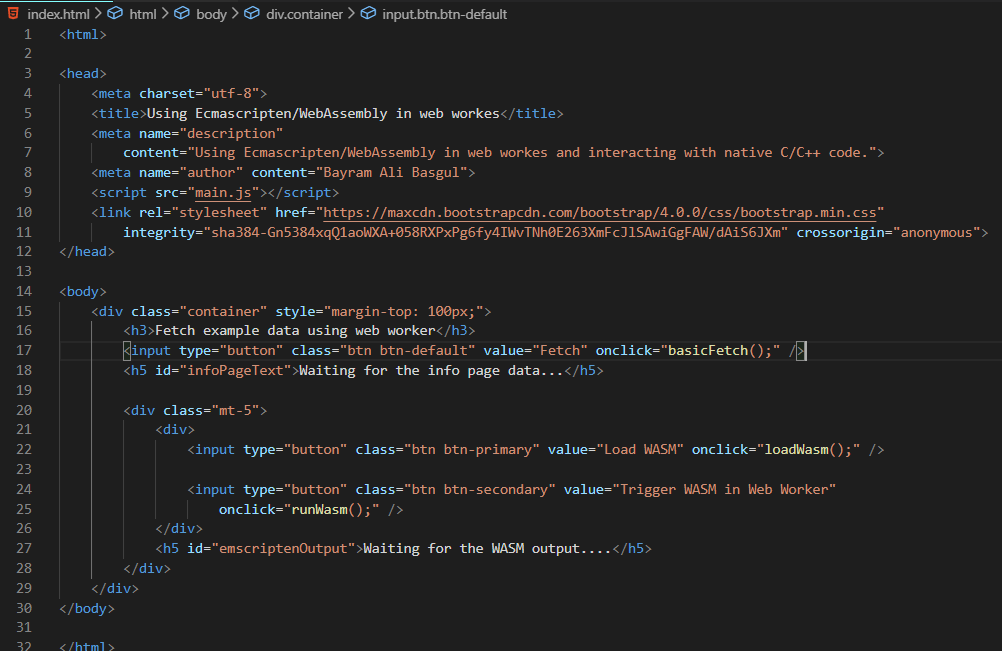This screenshot has width=1002, height=651.
Task: Expand breadcrumb chevron after body segment
Action: click(235, 13)
